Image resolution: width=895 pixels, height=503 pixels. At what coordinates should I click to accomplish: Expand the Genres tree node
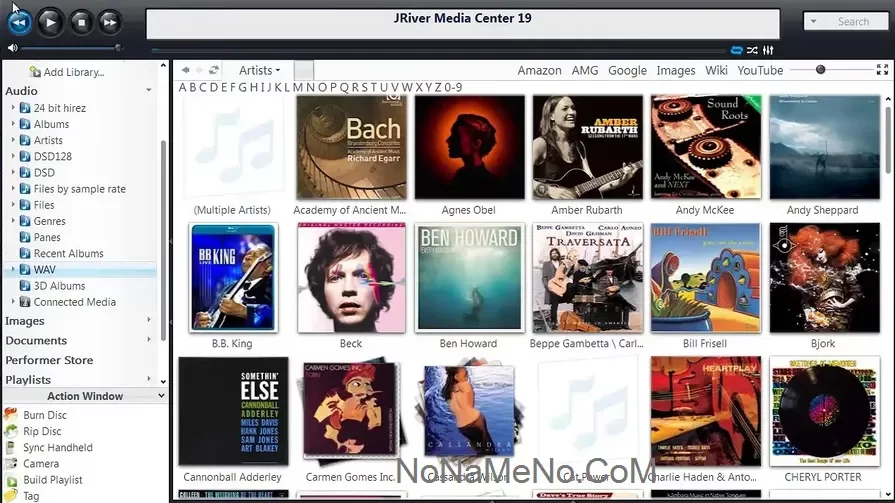pos(13,221)
